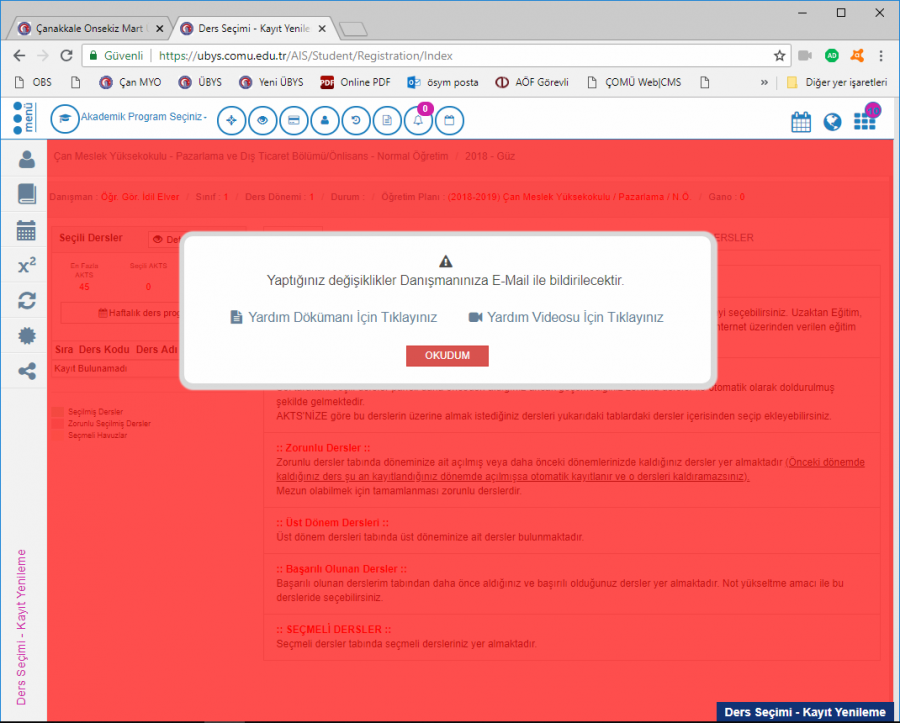Image resolution: width=900 pixels, height=723 pixels.
Task: Open the apps grid icon
Action: click(865, 119)
